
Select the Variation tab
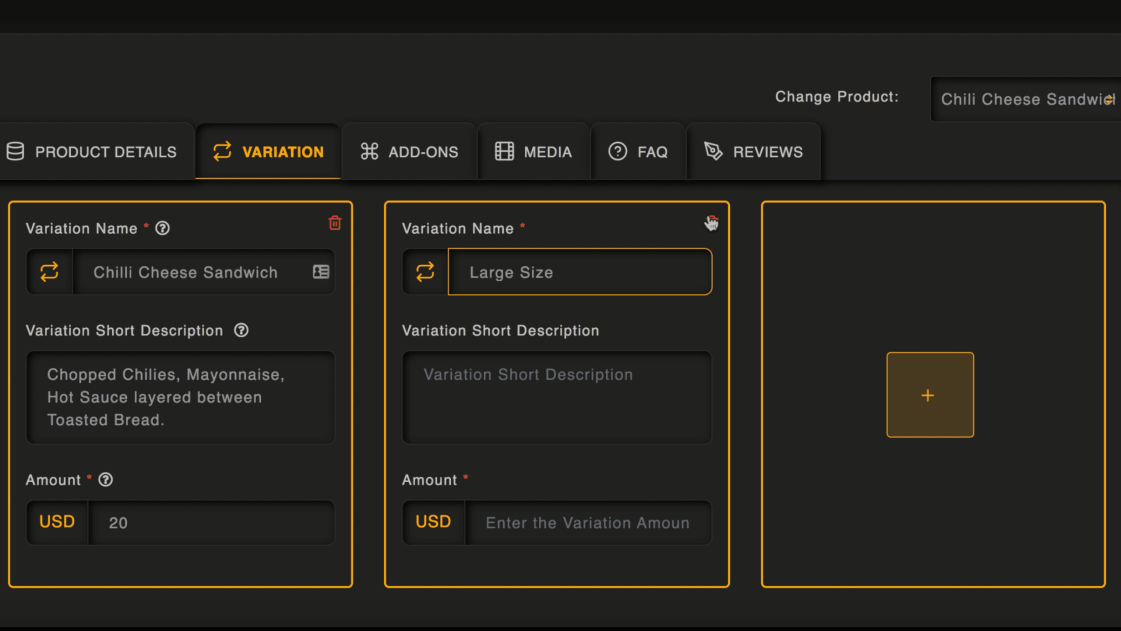(x=268, y=152)
